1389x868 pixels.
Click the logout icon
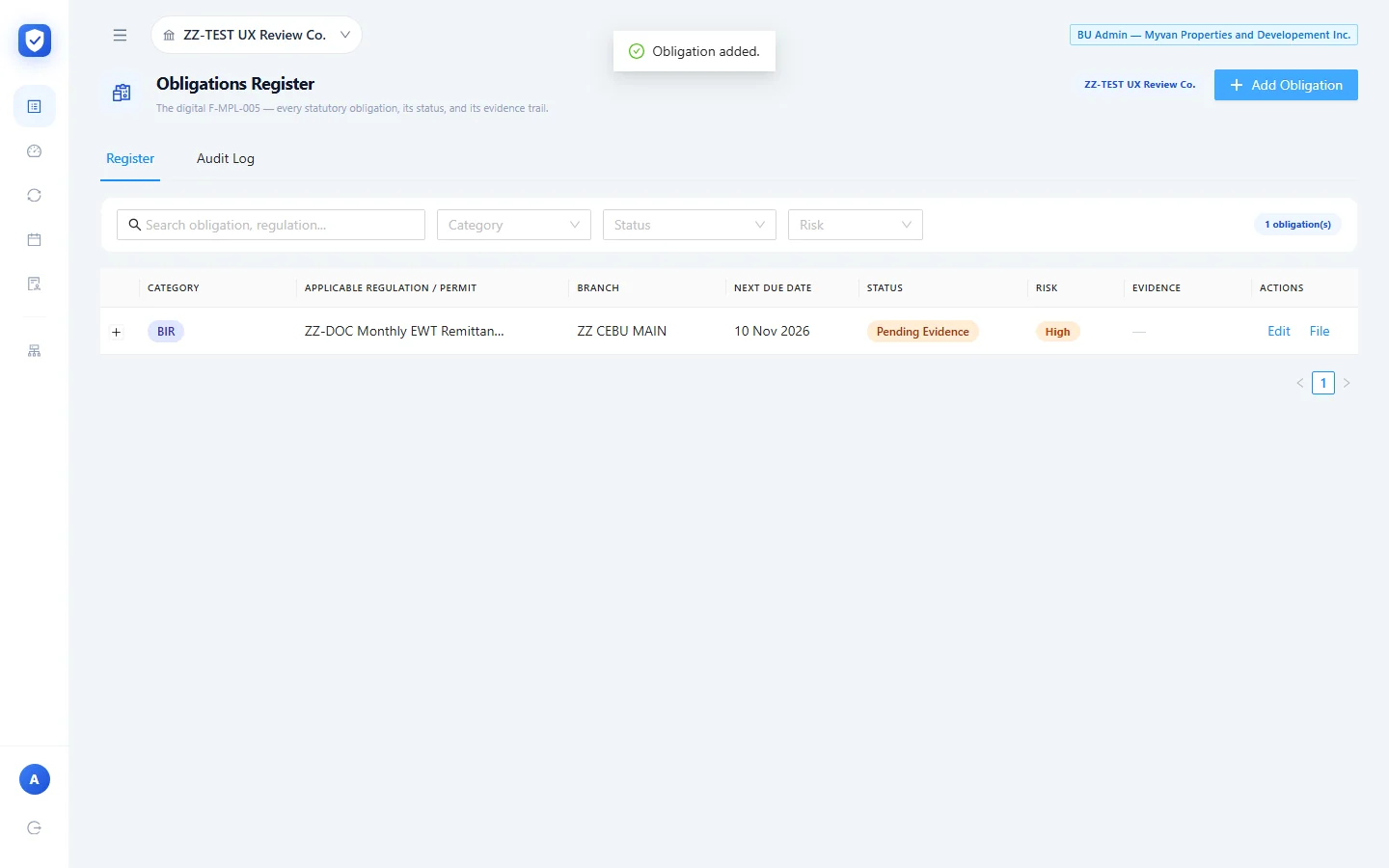coord(35,827)
